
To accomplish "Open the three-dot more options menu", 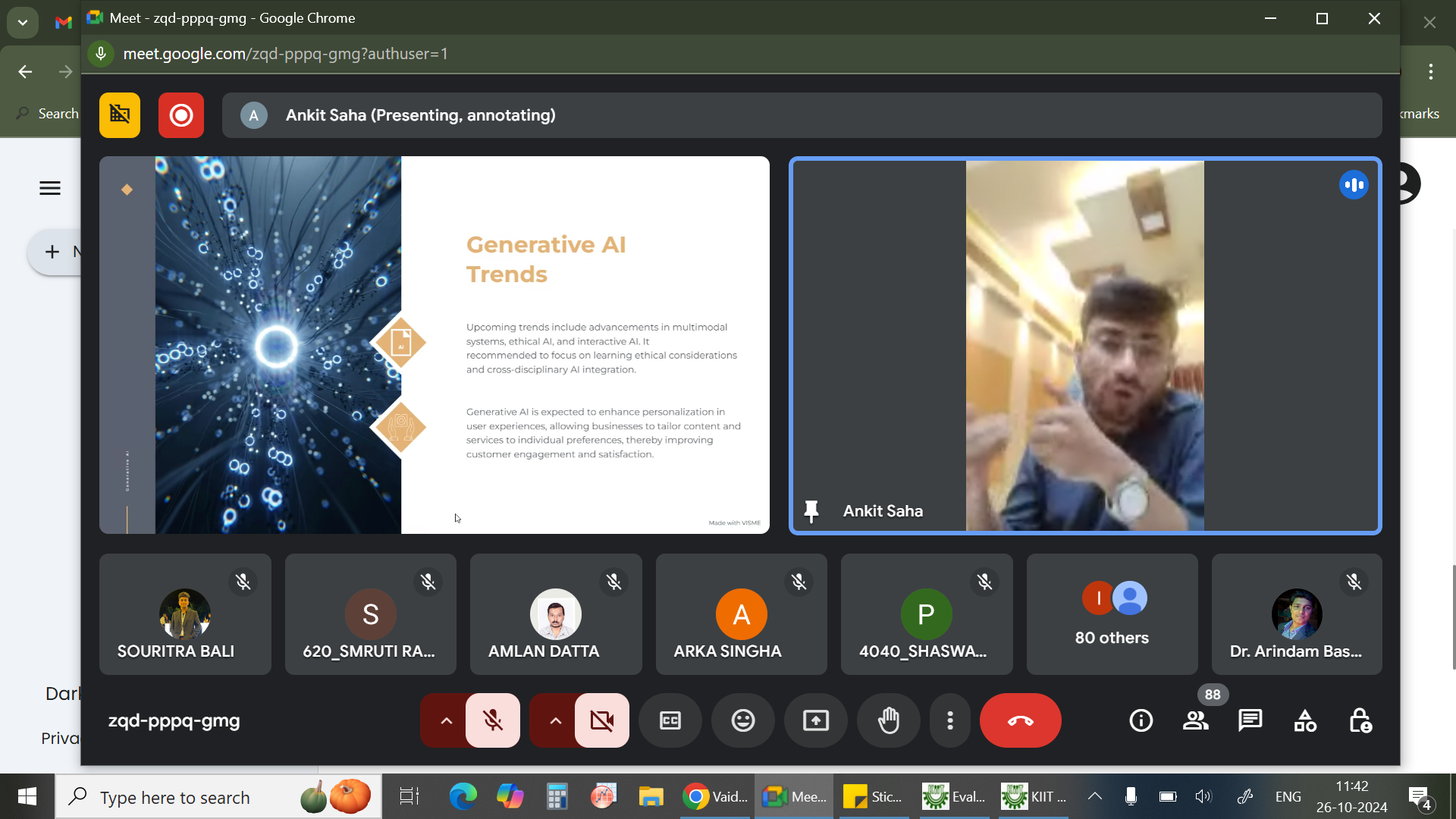I will (x=949, y=720).
